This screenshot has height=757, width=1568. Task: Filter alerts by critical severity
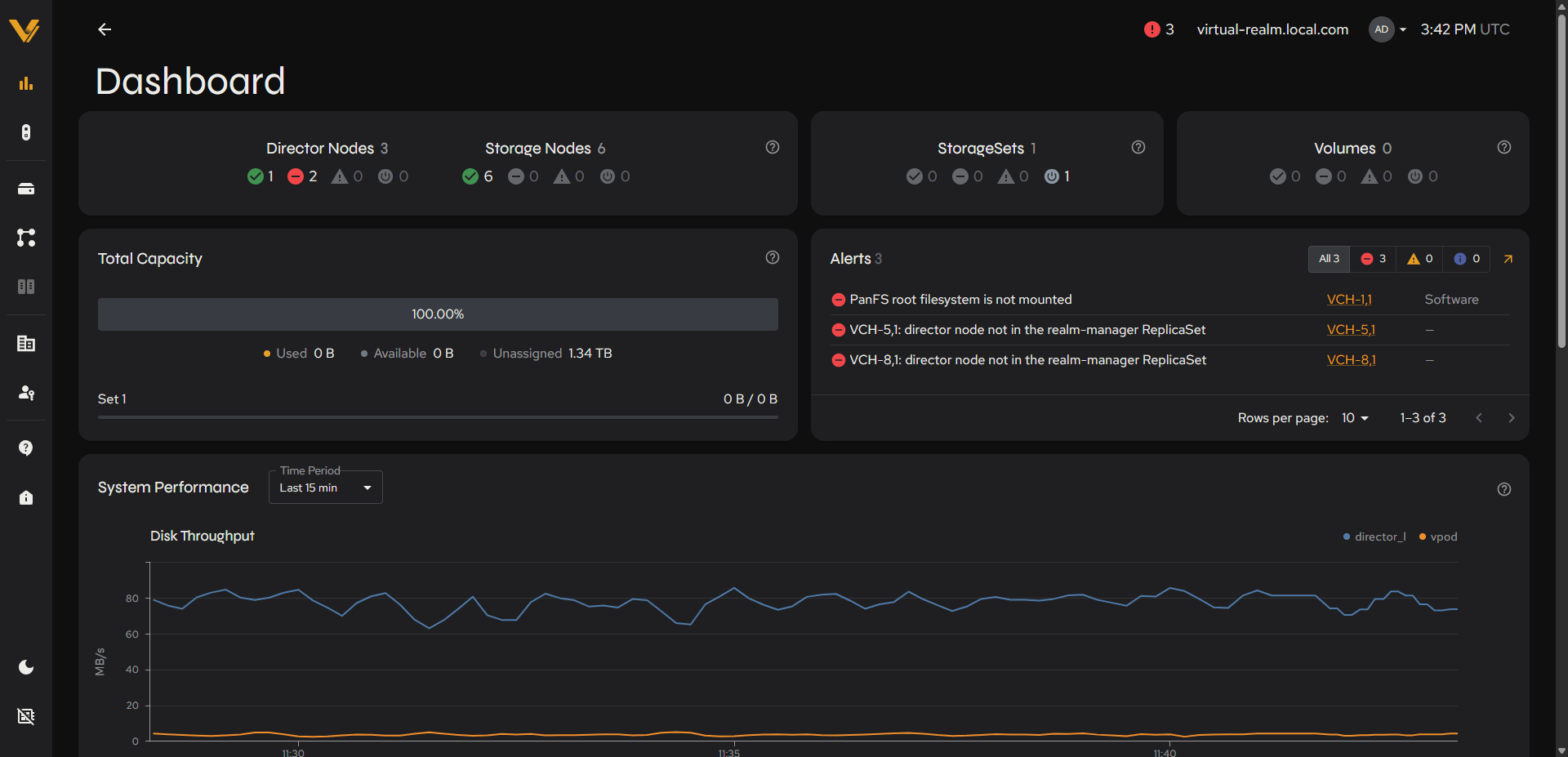tap(1373, 259)
